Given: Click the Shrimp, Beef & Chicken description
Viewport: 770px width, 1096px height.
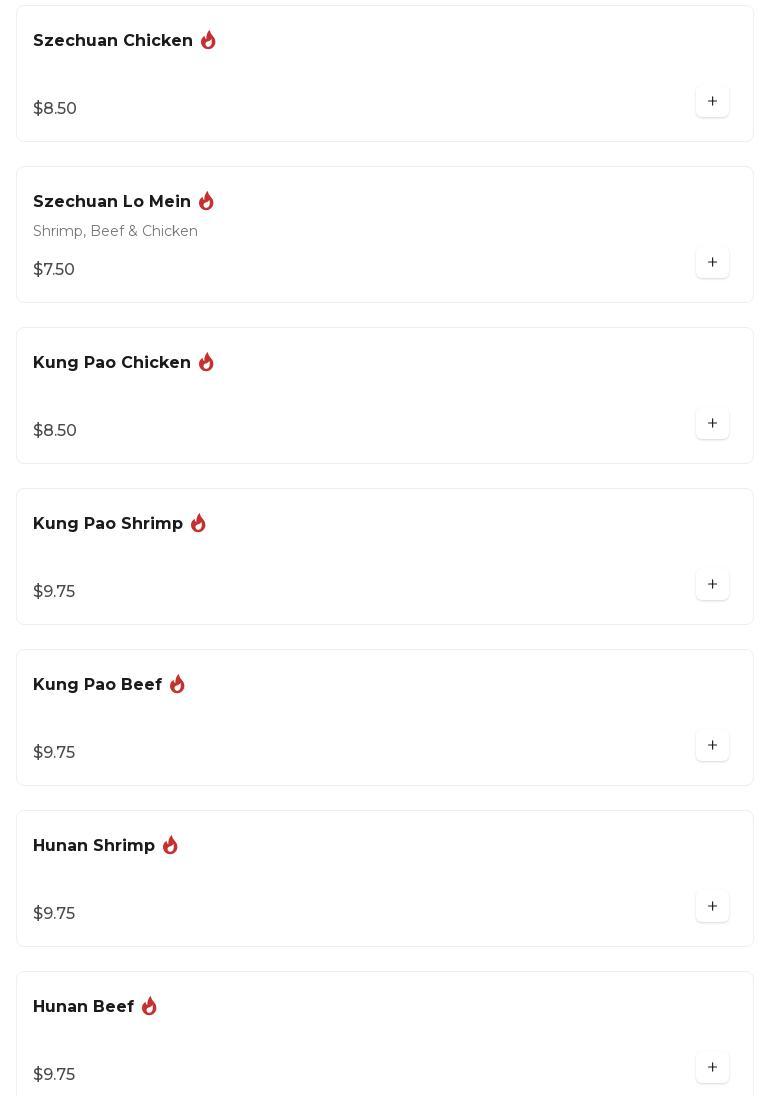Looking at the screenshot, I should click(x=115, y=231).
